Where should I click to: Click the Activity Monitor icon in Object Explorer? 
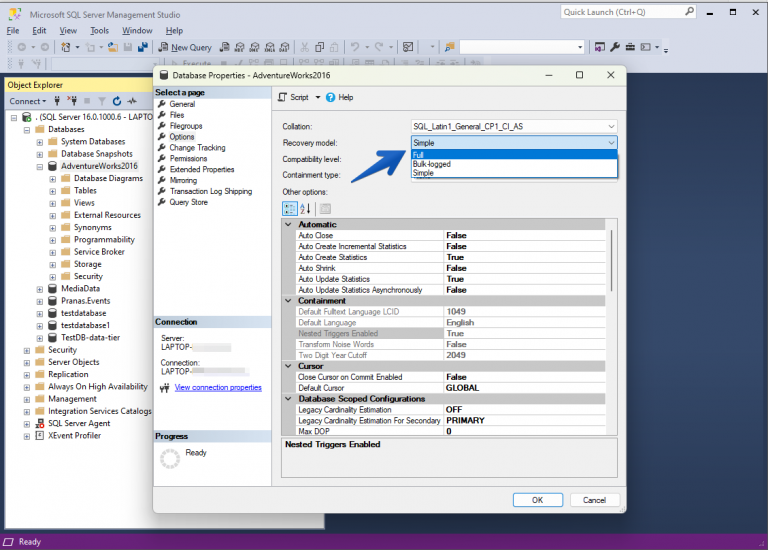(x=132, y=101)
